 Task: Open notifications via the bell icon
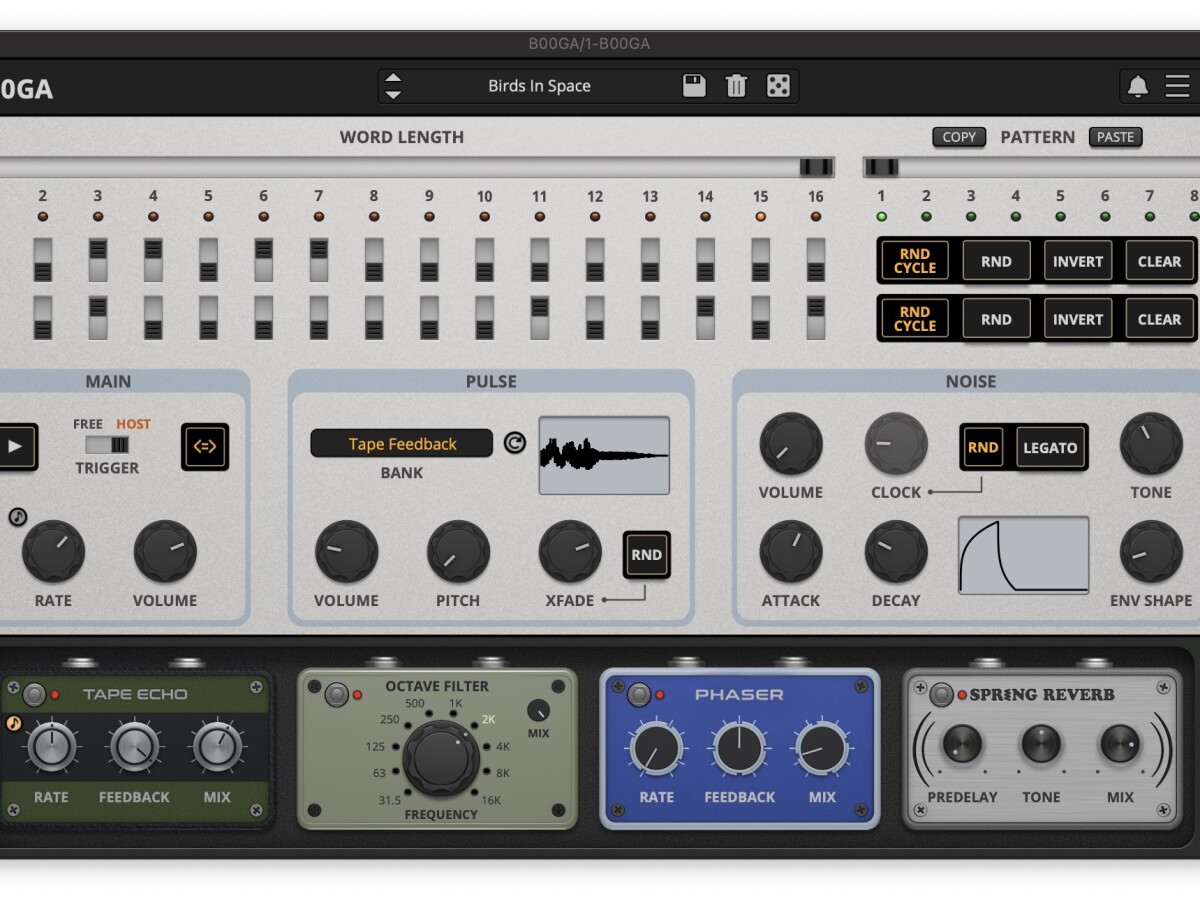pos(1138,87)
